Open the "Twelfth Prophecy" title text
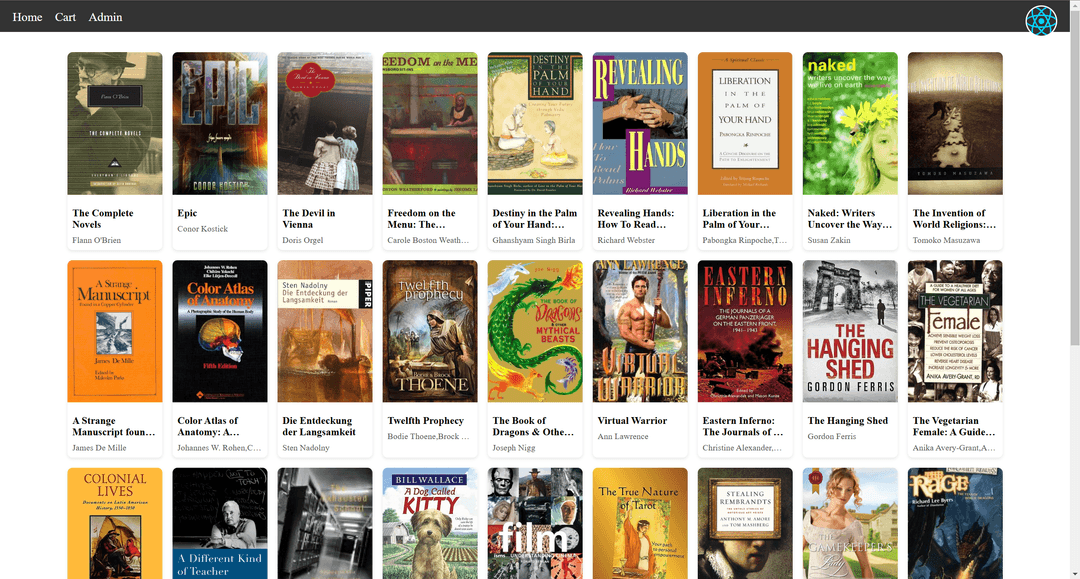1080x579 pixels. coord(426,421)
